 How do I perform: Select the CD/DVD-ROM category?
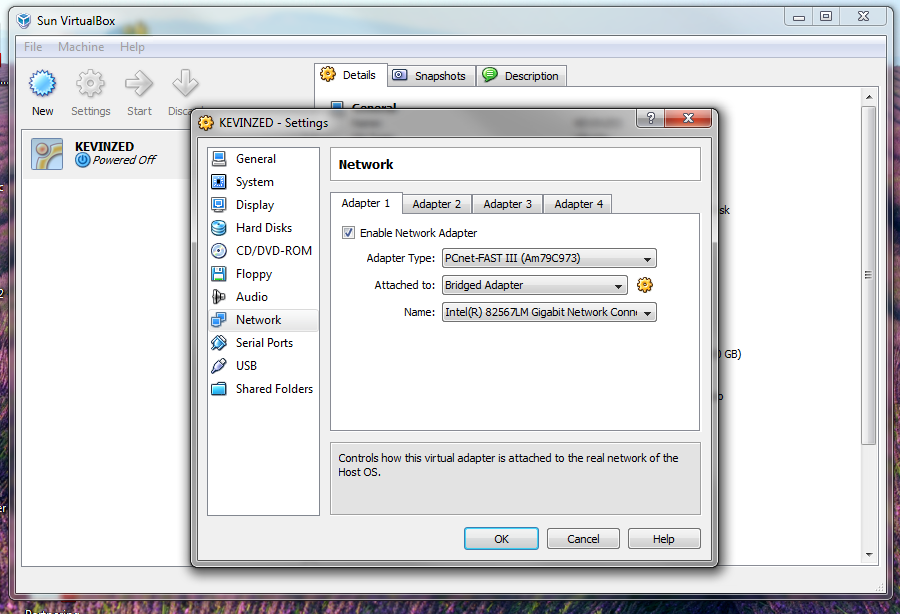pos(273,251)
